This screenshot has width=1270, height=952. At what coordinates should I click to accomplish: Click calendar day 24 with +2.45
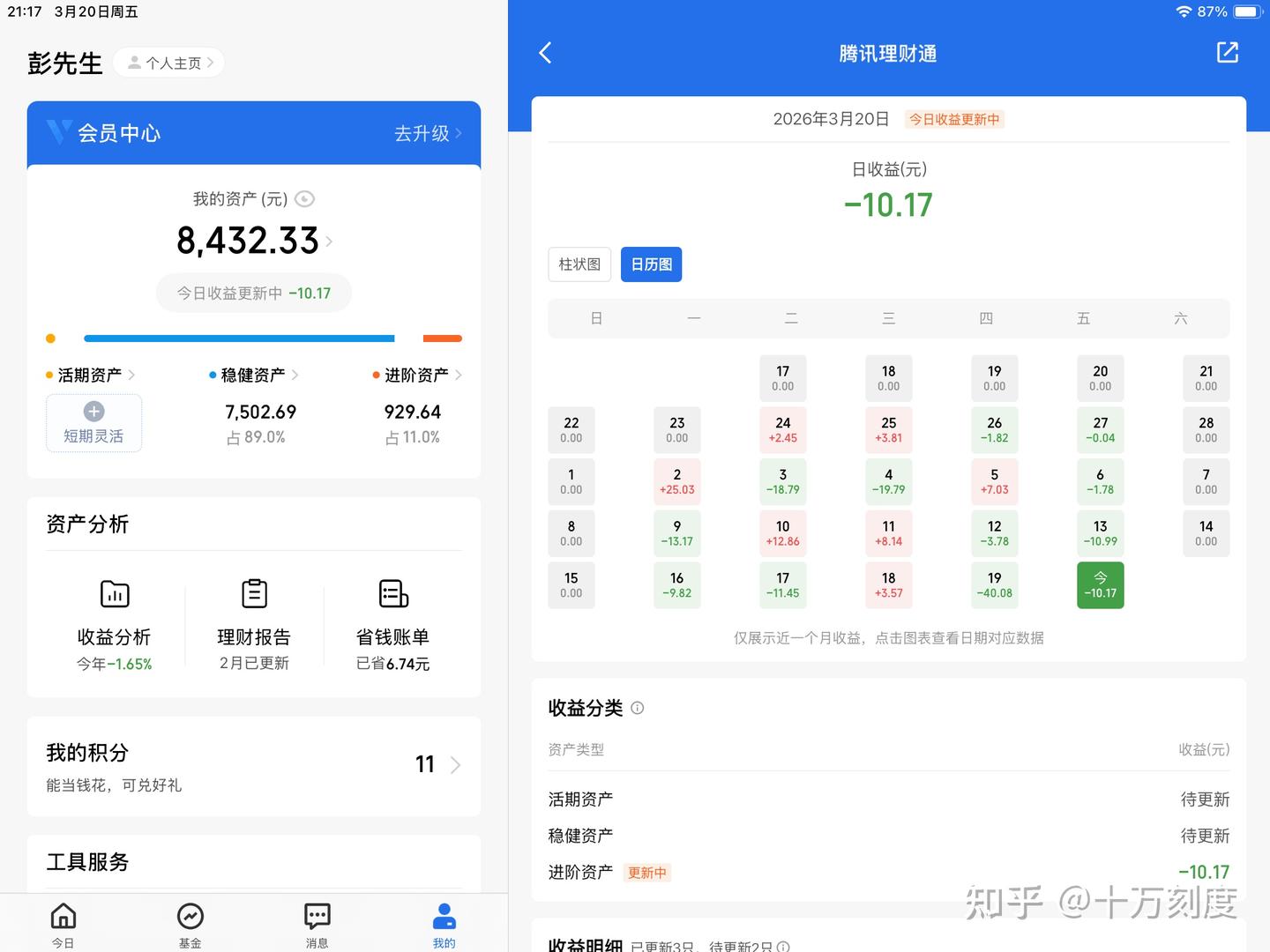(x=783, y=429)
